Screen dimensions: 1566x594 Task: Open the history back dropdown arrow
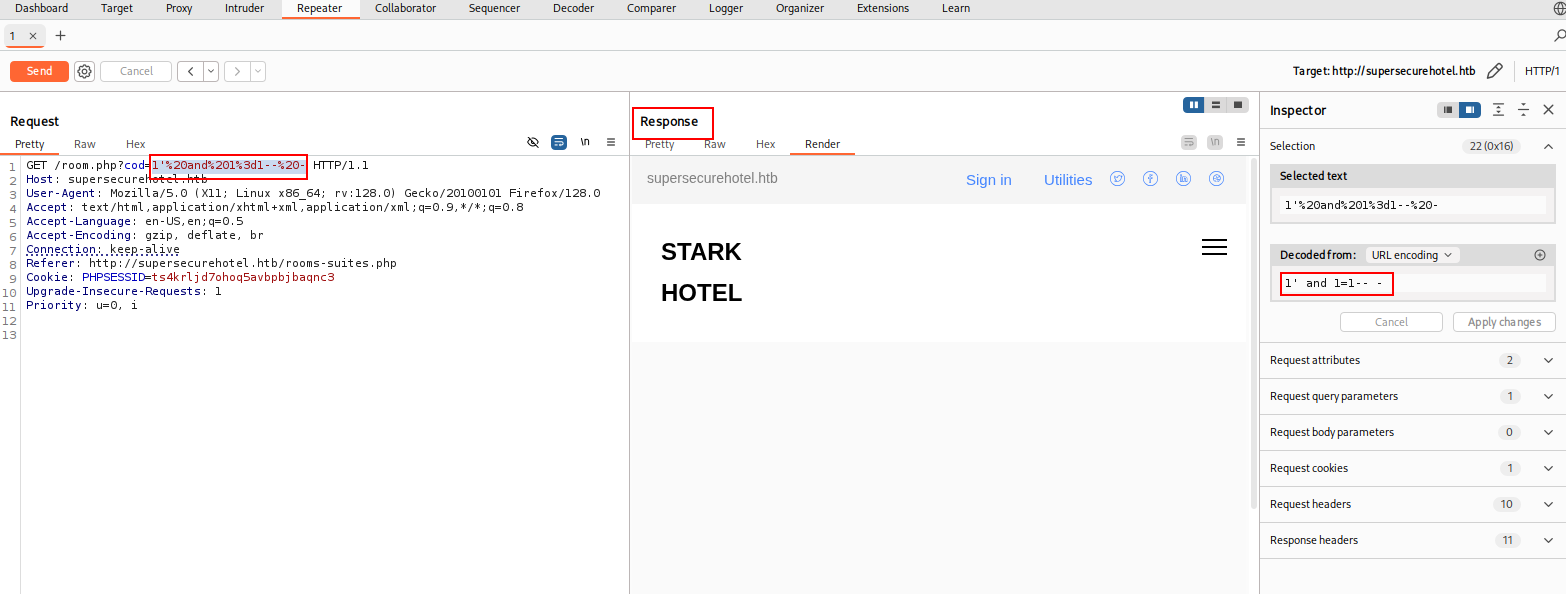coord(211,71)
